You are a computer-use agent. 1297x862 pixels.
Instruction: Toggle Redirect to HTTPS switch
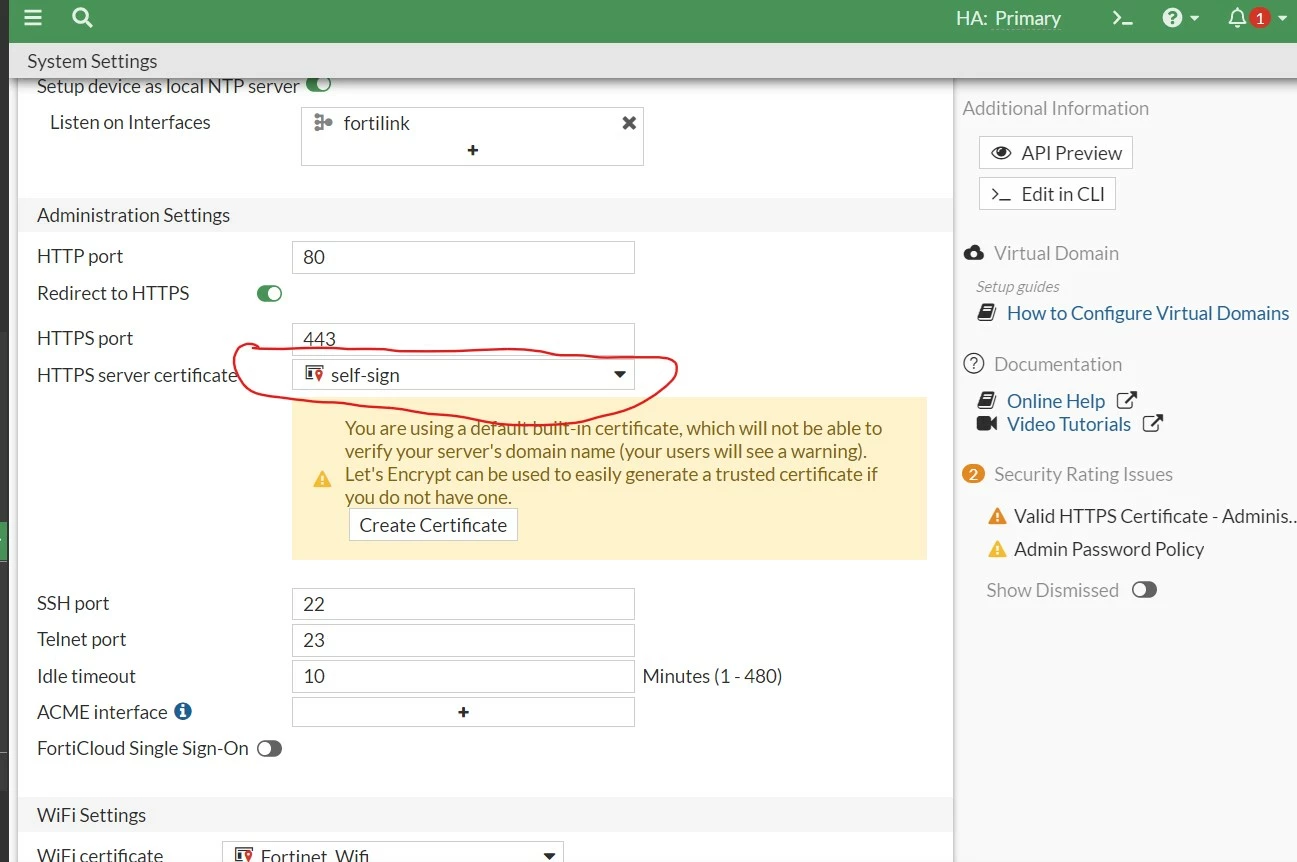pyautogui.click(x=269, y=293)
